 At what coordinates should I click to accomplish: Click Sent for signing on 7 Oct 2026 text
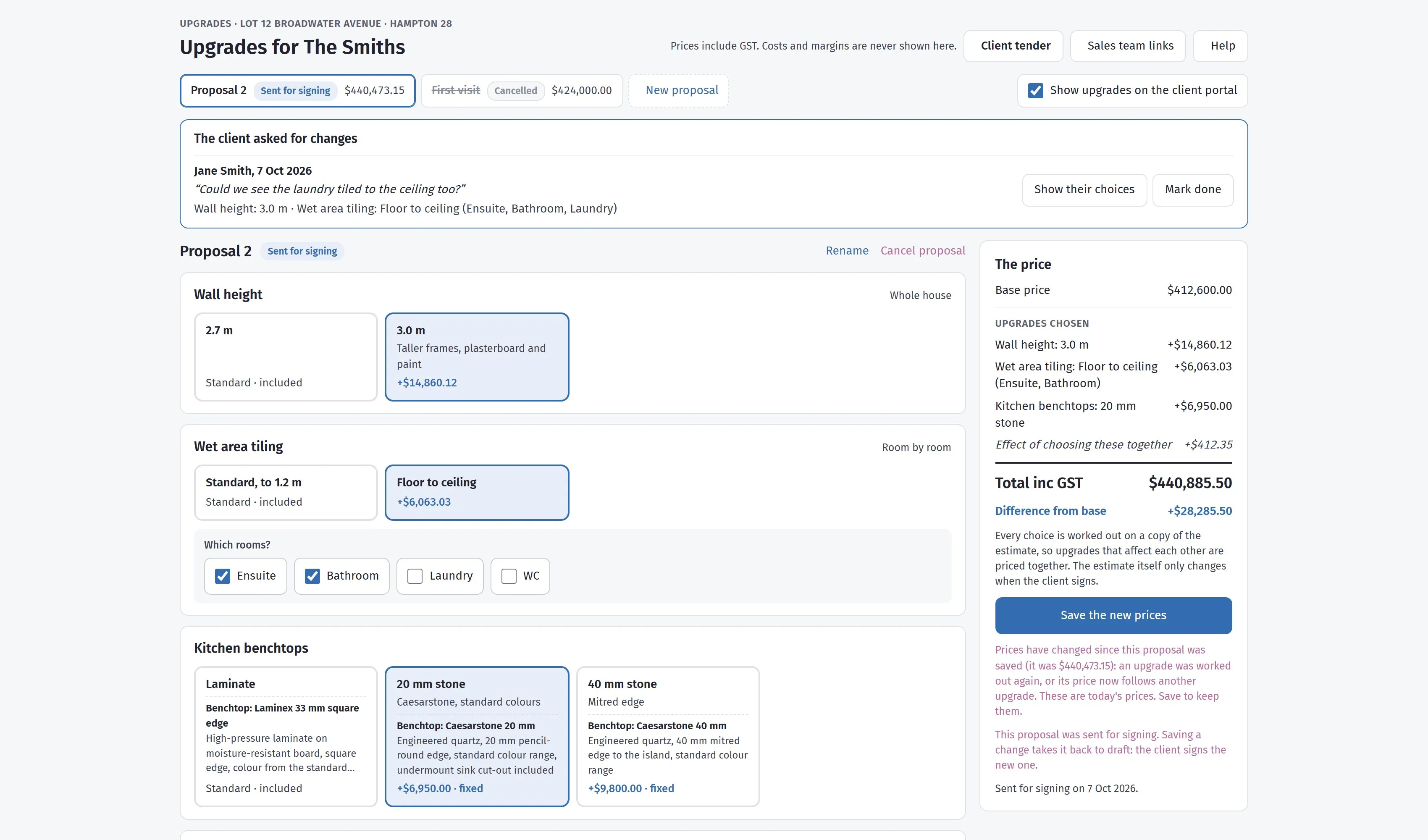[x=1066, y=788]
